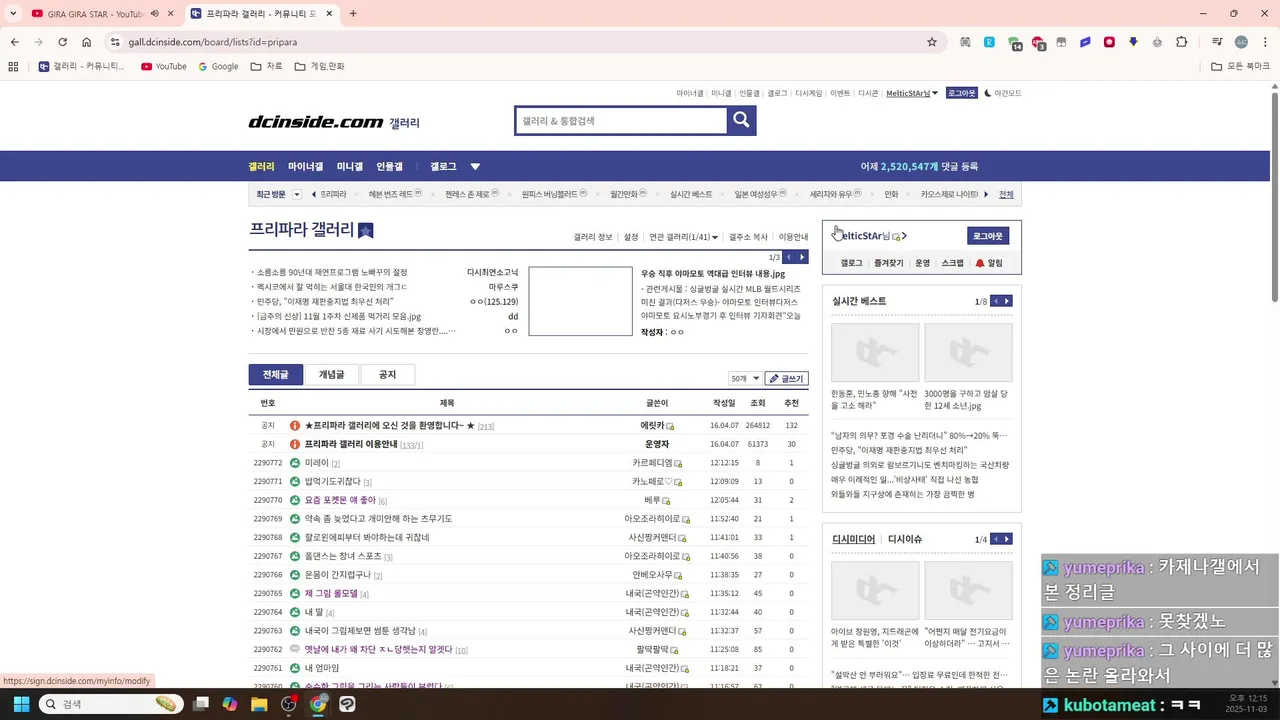Open 즐겨찾기 in the user panel

click(888, 263)
